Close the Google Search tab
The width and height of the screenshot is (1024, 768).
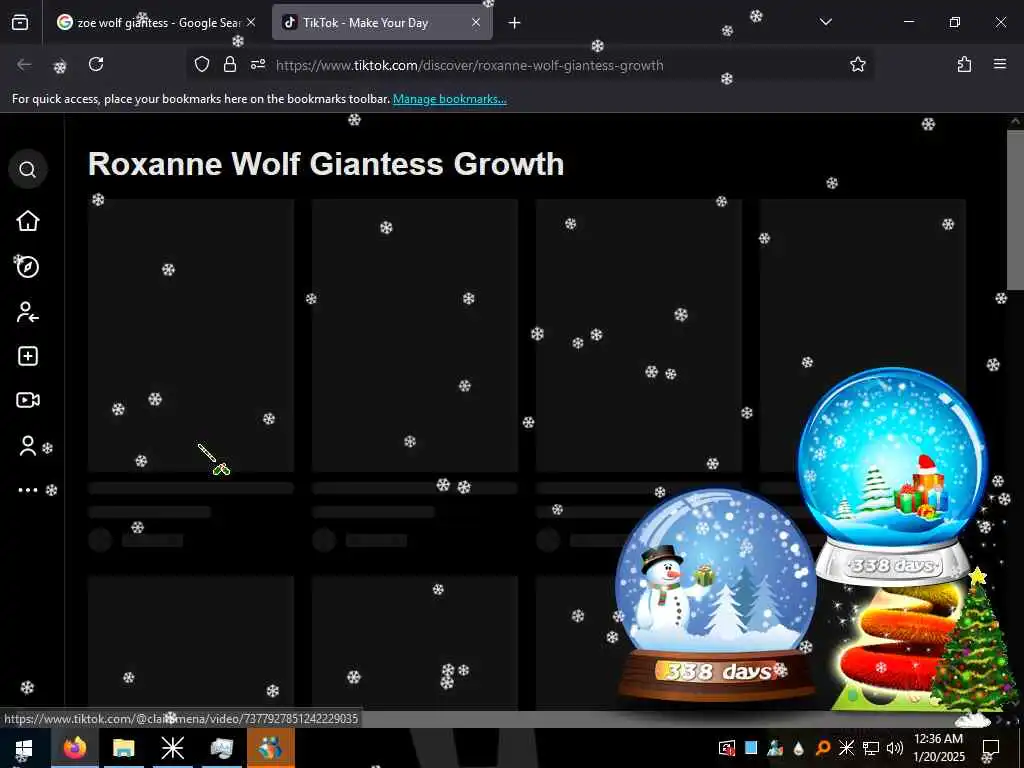coord(251,22)
